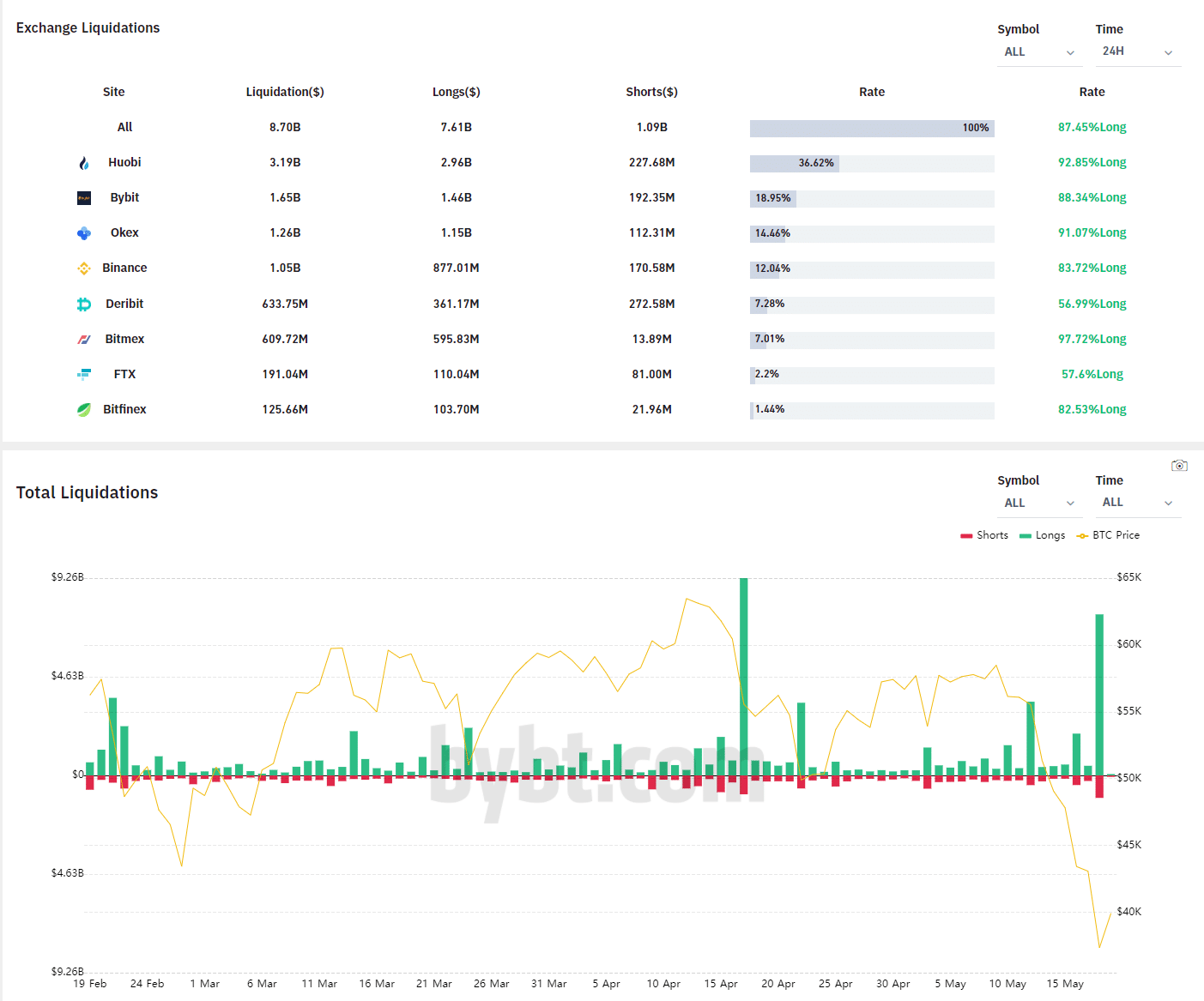1204x1001 pixels.
Task: Hide BTC Price line via legend
Action: pyautogui.click(x=1108, y=535)
